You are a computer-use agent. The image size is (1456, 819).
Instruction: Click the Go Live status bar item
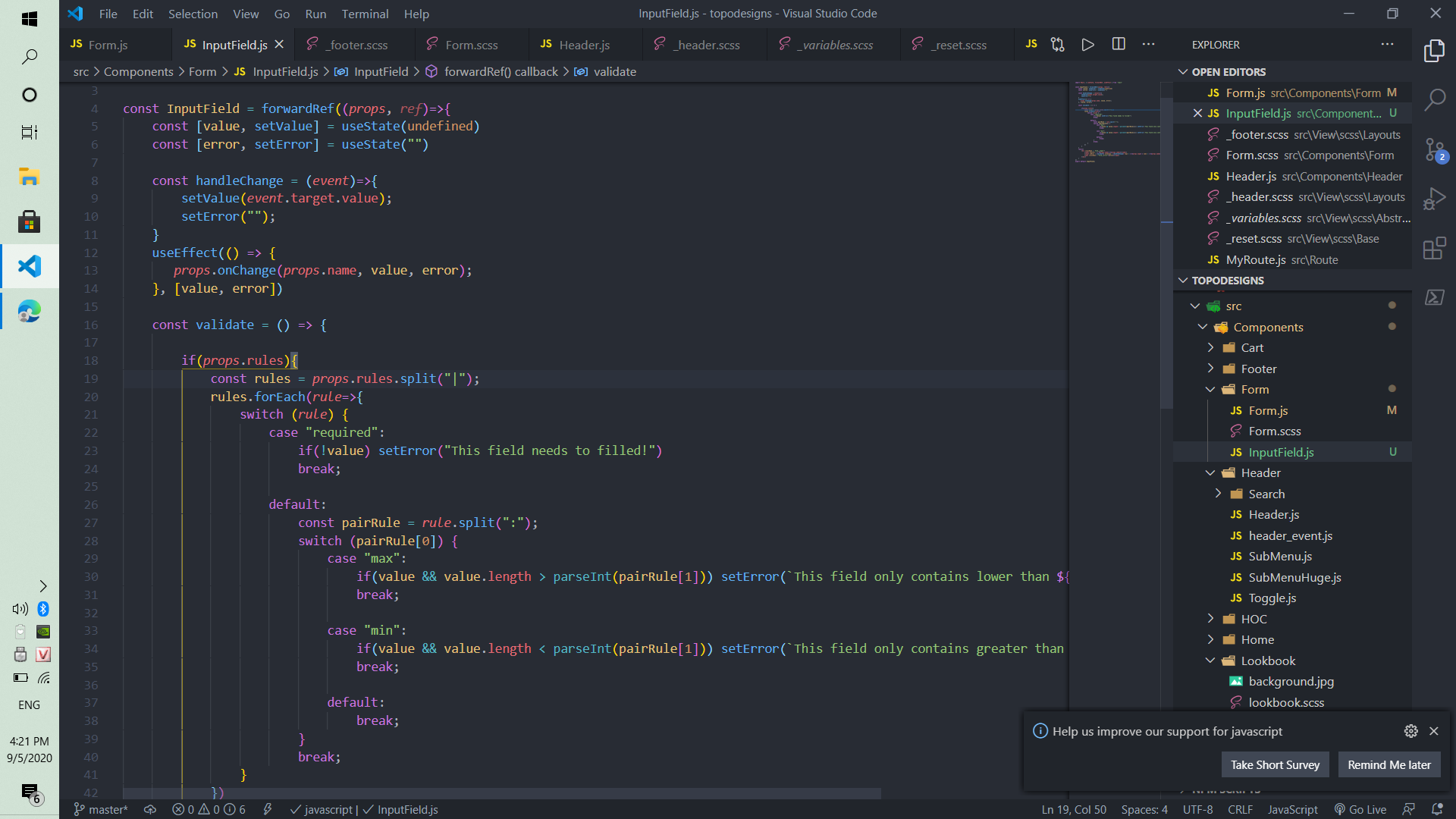[x=1360, y=809]
